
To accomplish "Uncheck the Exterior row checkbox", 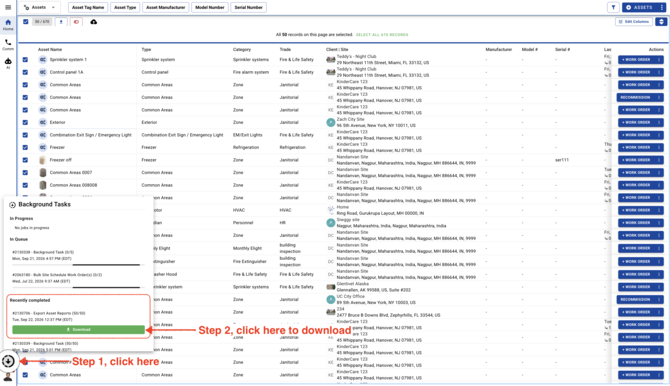I will coord(25,123).
